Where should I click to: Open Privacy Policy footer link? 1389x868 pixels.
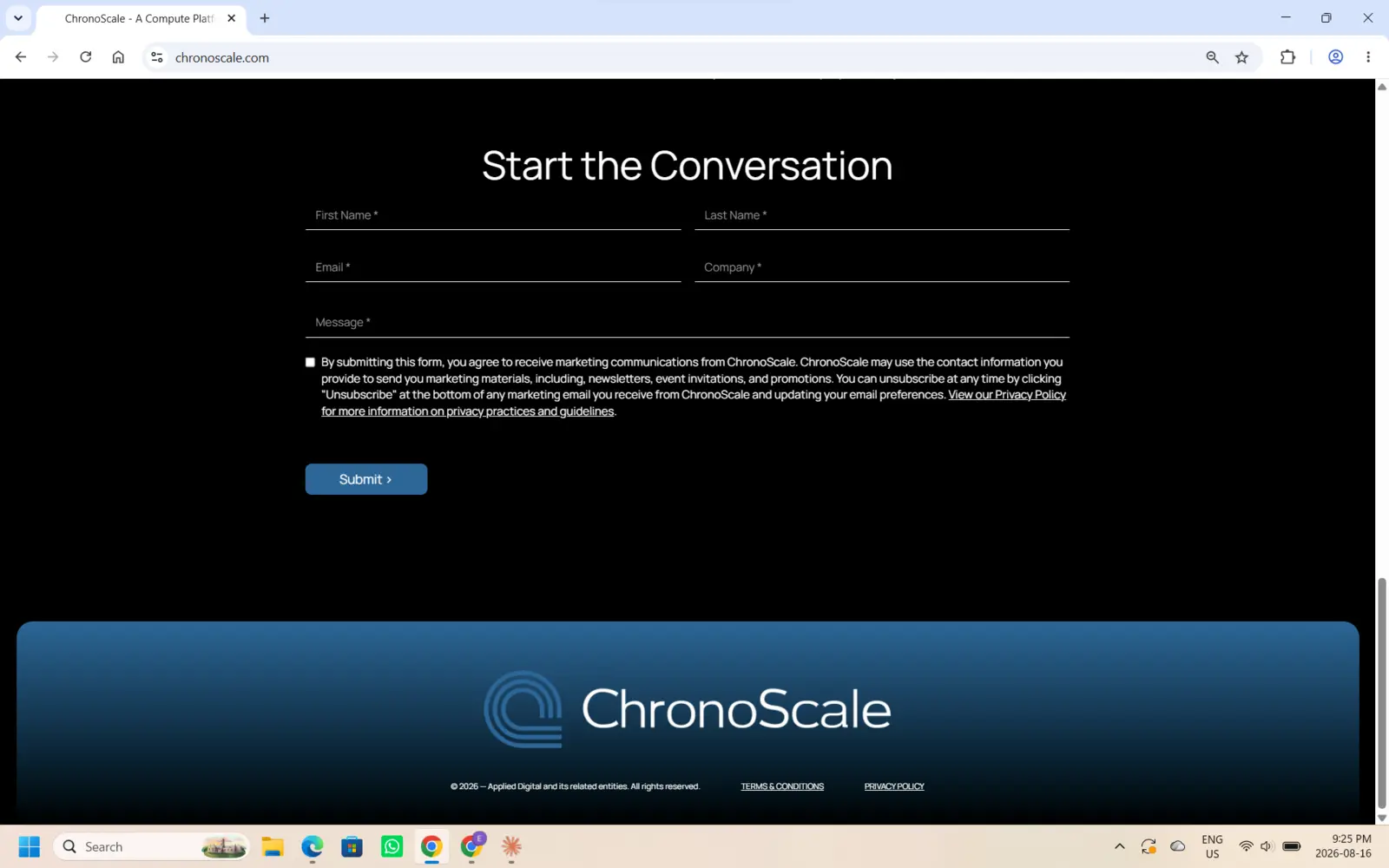pyautogui.click(x=894, y=786)
